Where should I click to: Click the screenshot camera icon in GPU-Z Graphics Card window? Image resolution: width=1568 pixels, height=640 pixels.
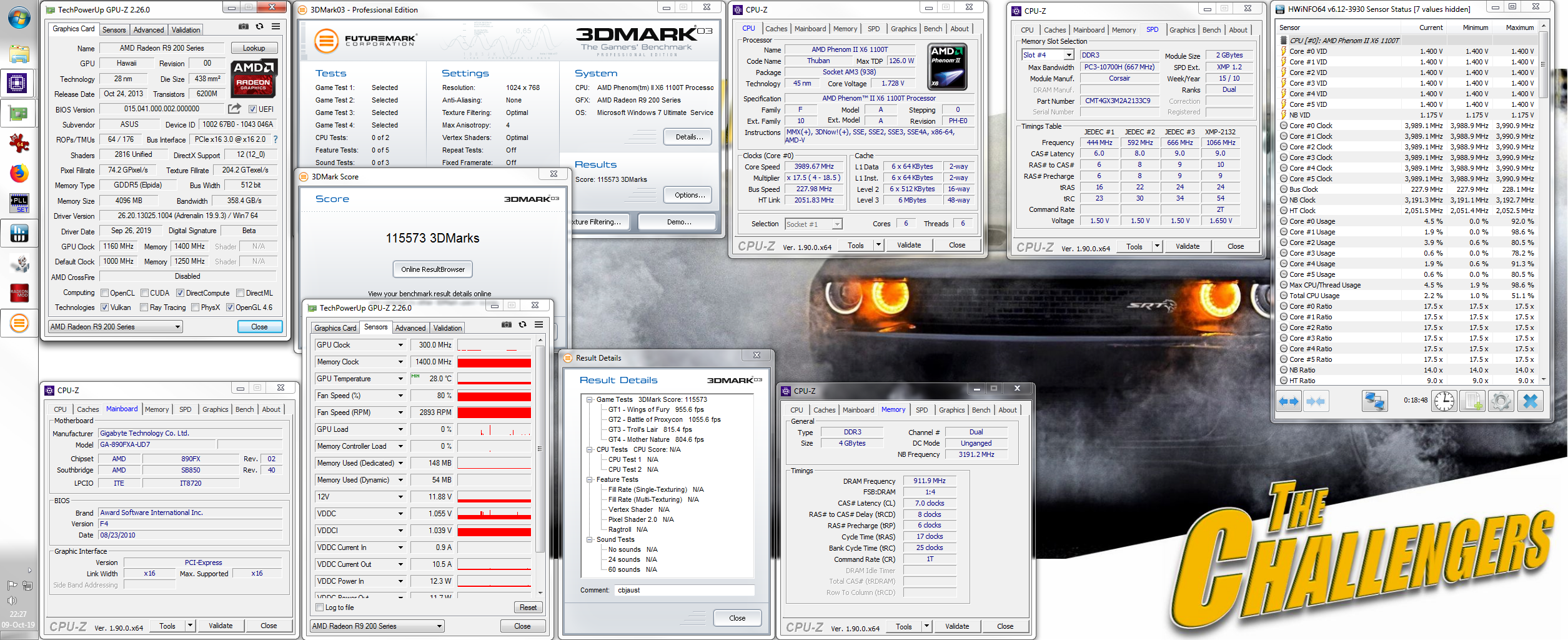coord(244,27)
